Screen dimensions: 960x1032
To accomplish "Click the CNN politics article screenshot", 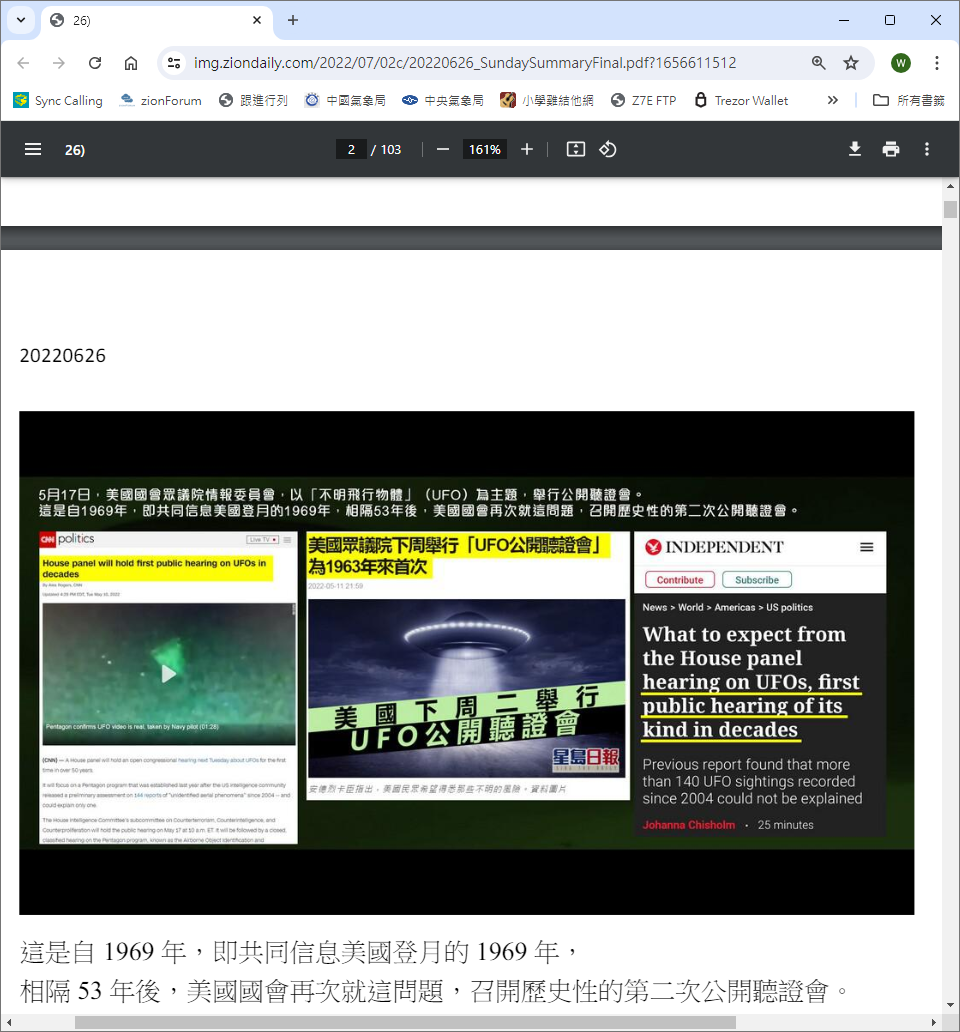I will click(168, 687).
